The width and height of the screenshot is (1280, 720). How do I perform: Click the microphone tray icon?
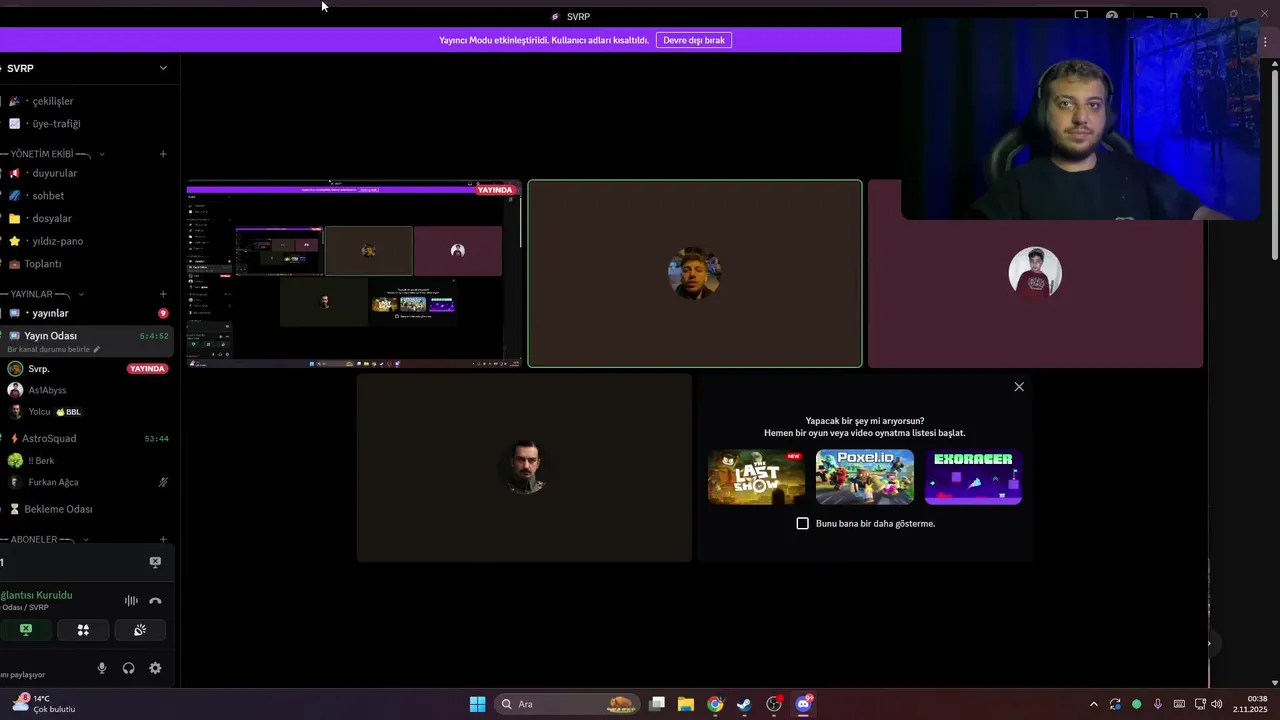tap(1158, 704)
